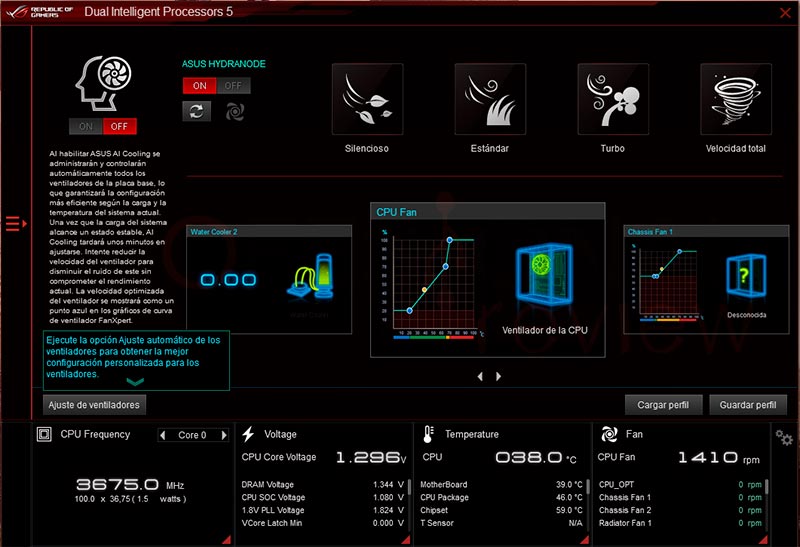The height and width of the screenshot is (547, 800).
Task: Select the Silencioso fan profile icon
Action: (x=366, y=100)
